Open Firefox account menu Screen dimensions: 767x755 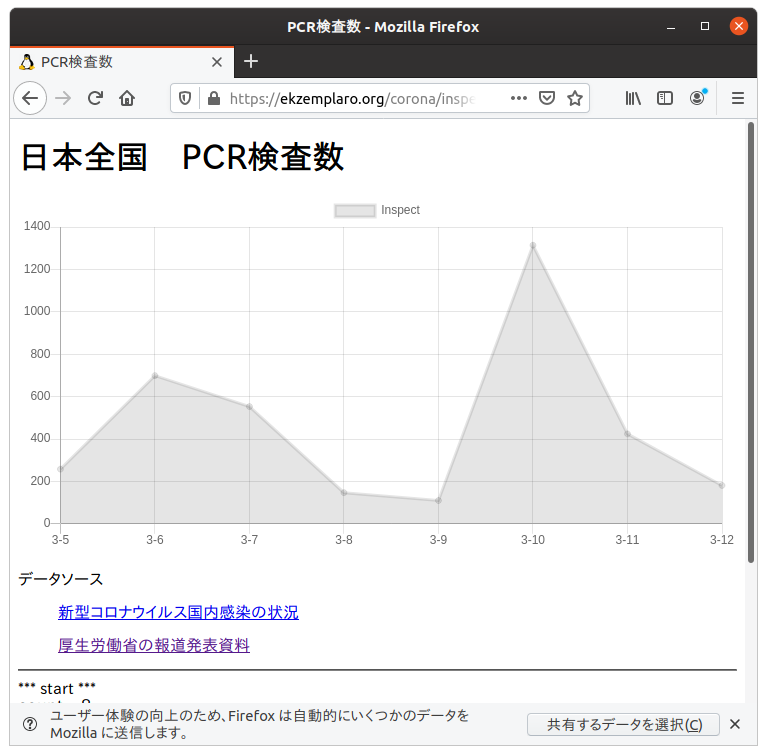point(698,98)
